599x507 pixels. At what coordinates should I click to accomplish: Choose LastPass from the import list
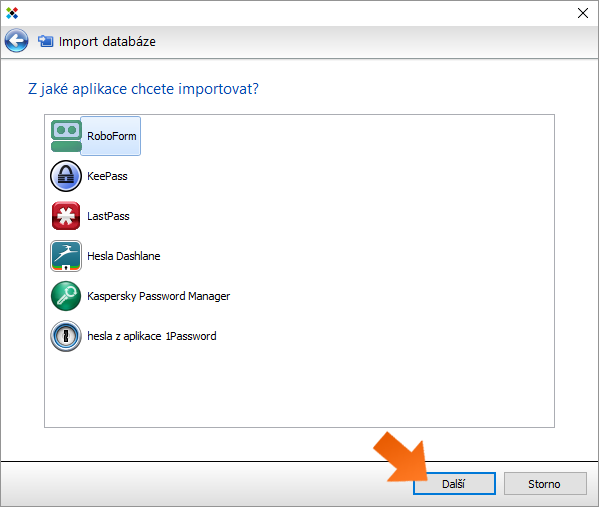(x=108, y=216)
